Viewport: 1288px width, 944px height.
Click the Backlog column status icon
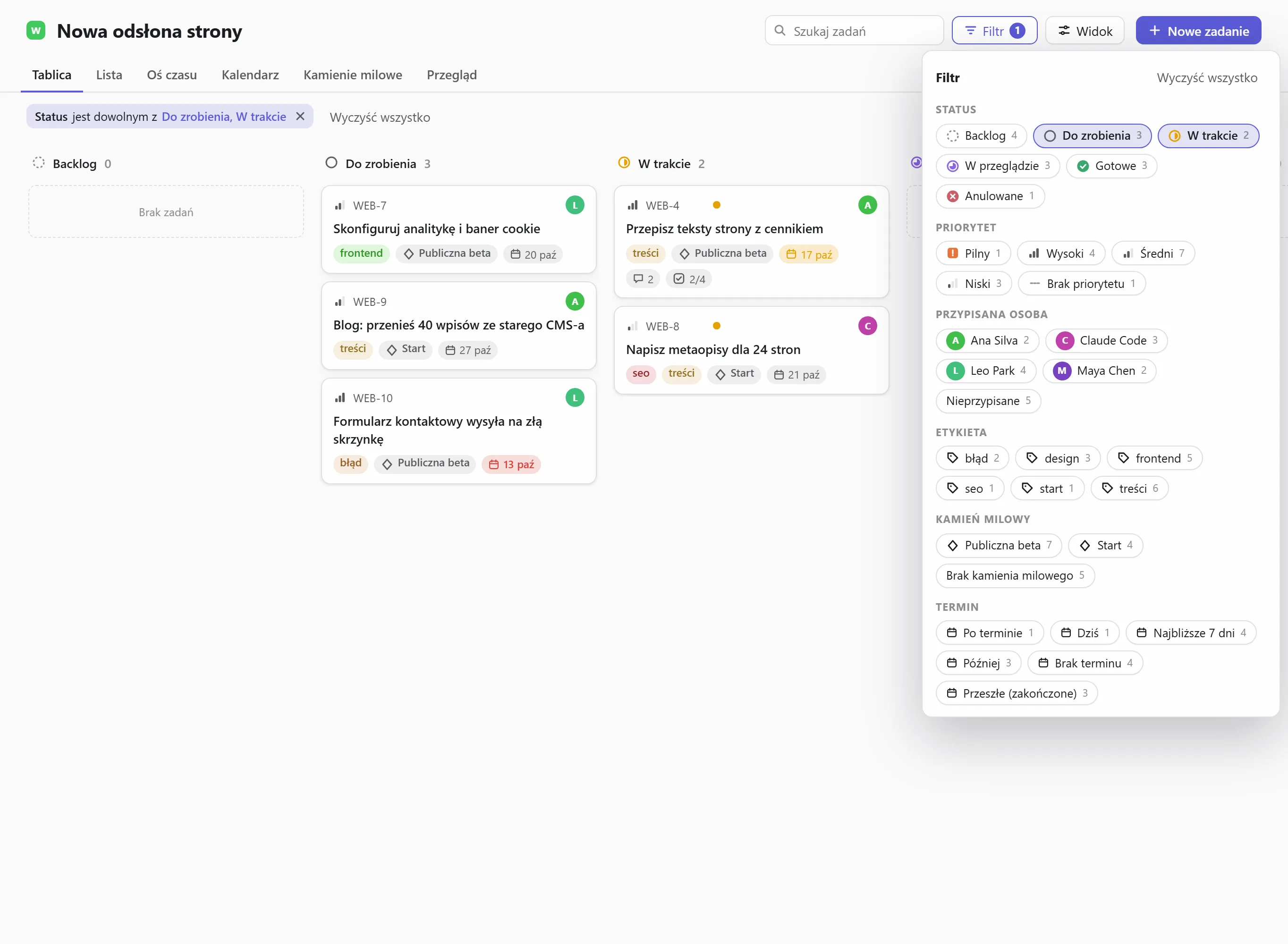pos(38,163)
